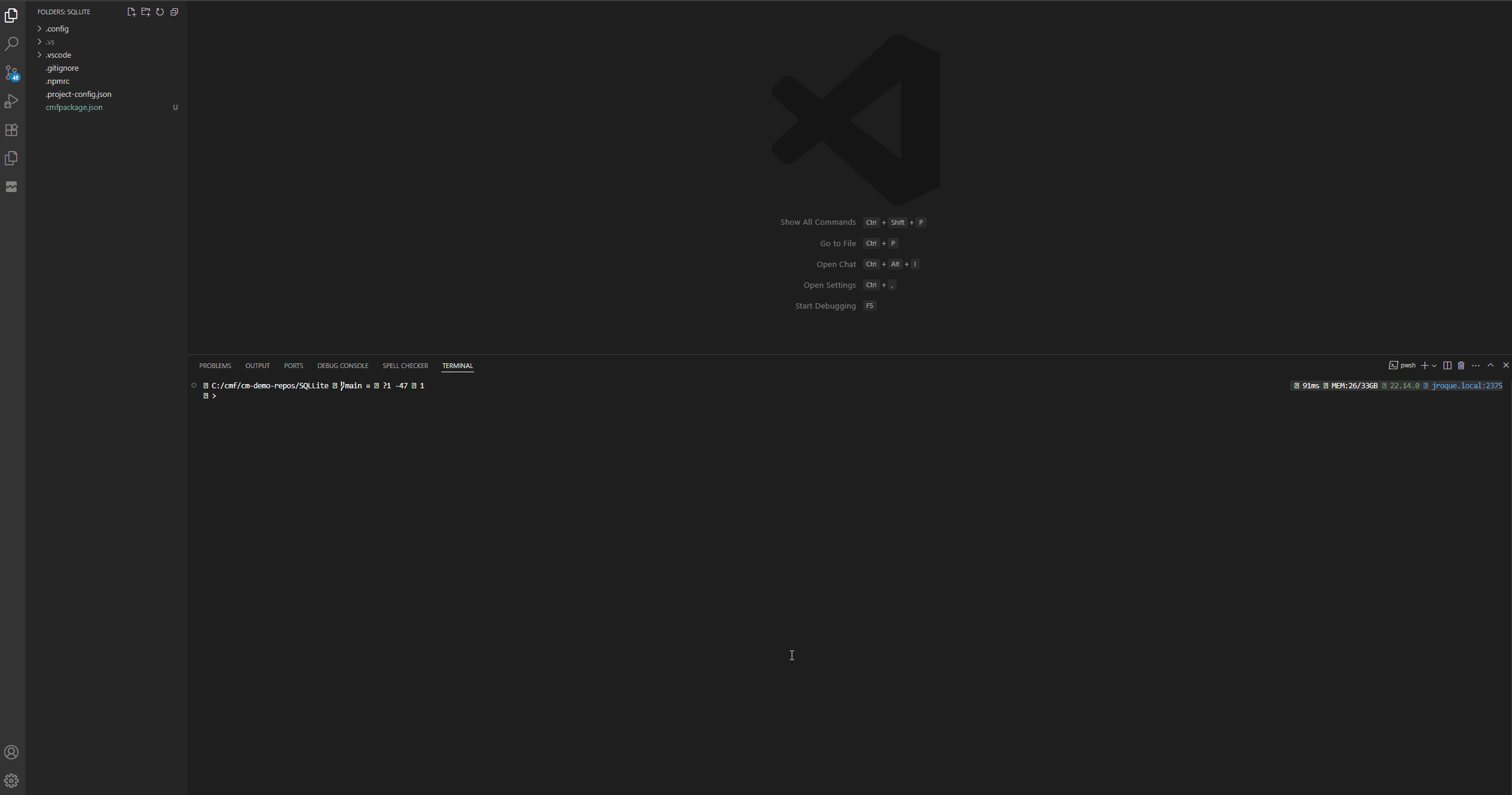This screenshot has height=795, width=1512.
Task: Open .project-config.json file
Action: click(106, 94)
